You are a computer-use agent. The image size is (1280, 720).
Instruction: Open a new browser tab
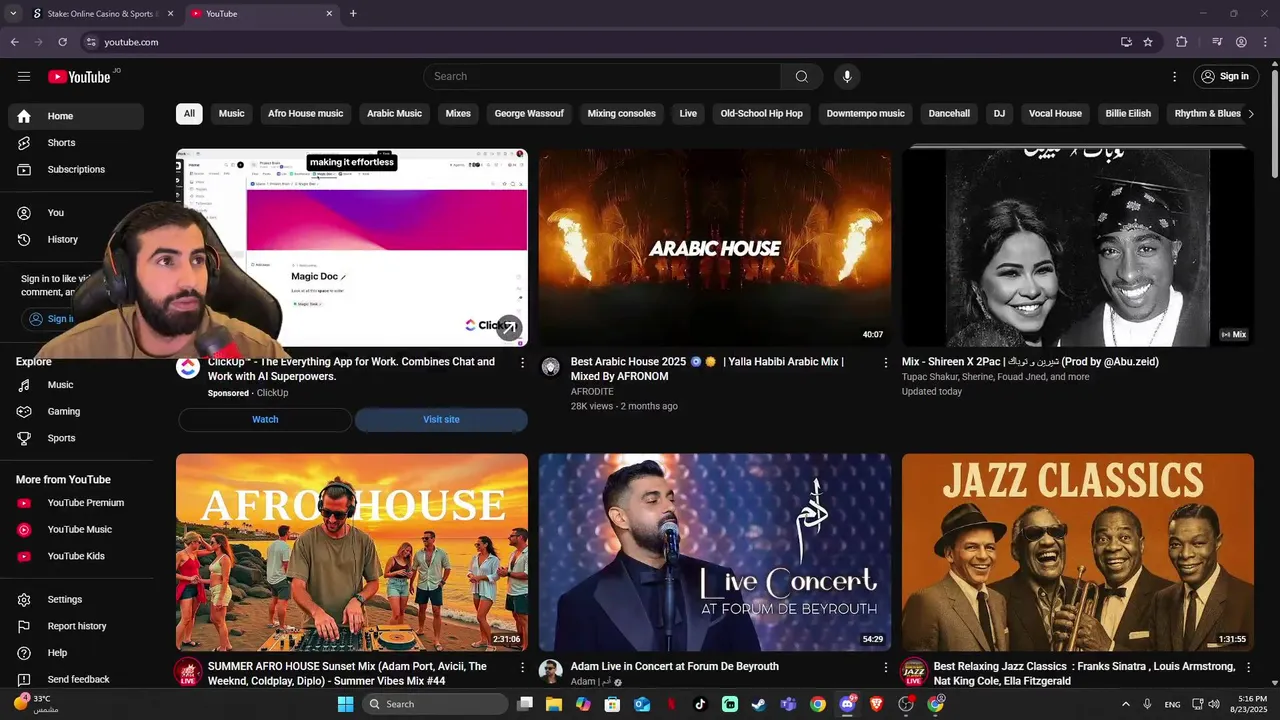click(x=353, y=14)
